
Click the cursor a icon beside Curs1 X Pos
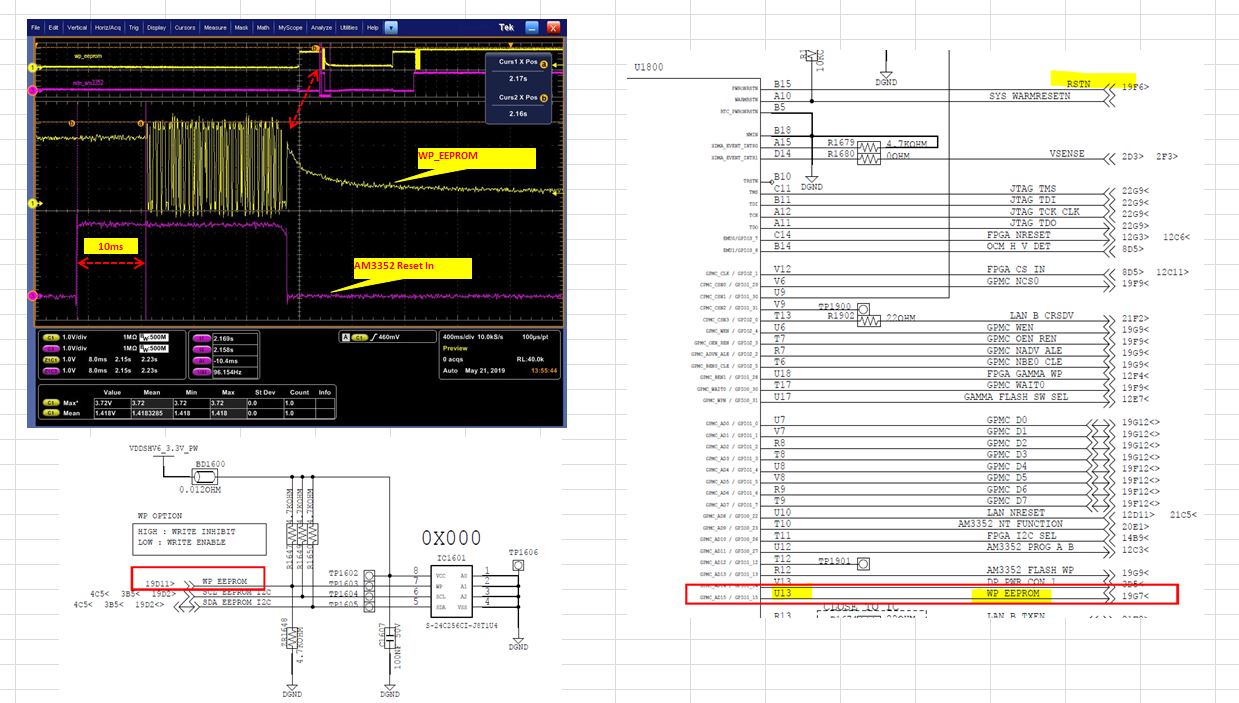coord(544,62)
